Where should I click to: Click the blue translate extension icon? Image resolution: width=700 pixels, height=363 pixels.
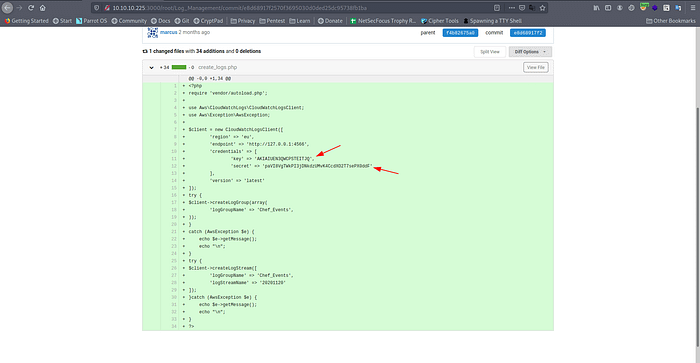678,8
